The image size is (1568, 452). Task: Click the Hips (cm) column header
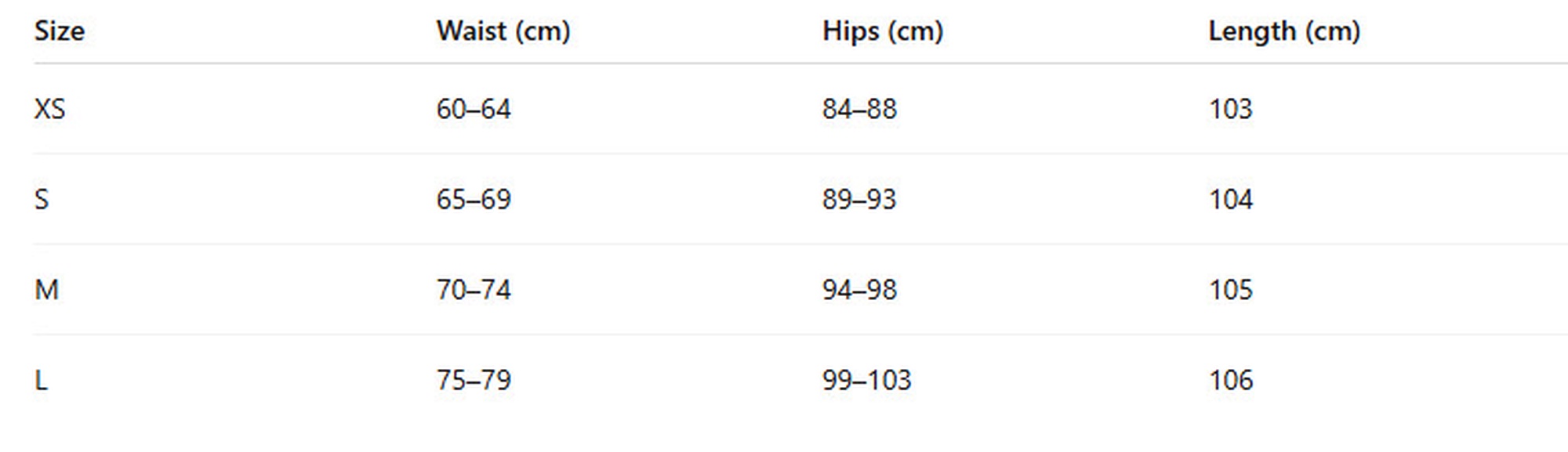click(x=883, y=31)
